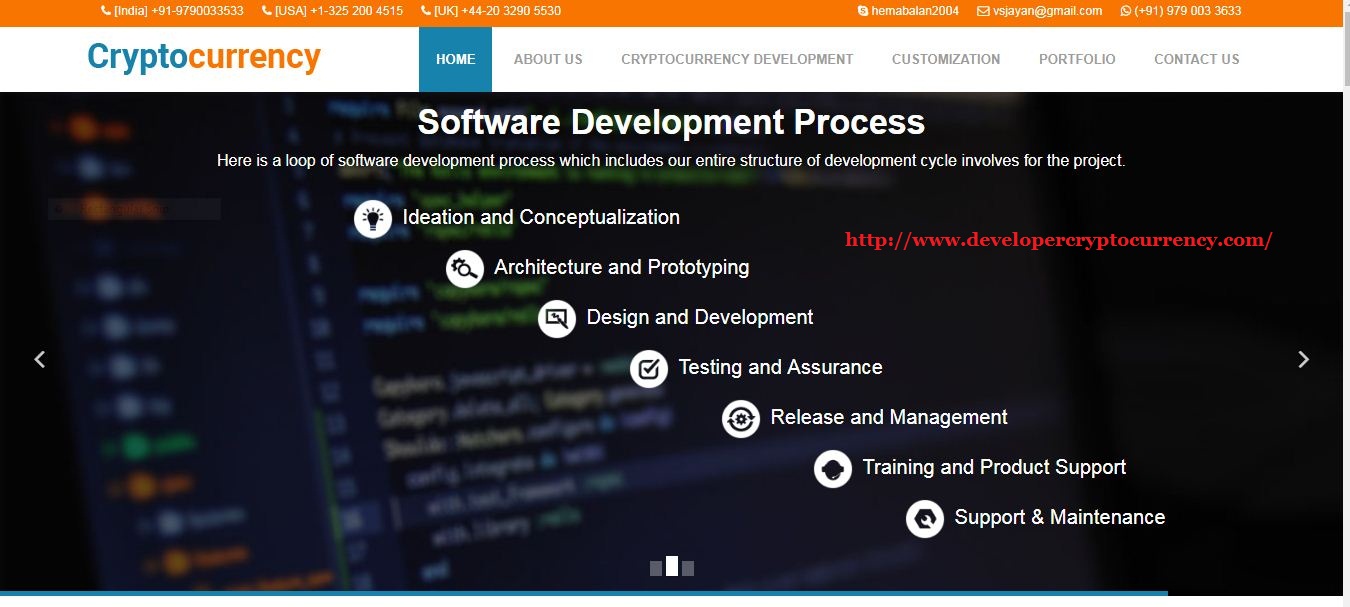Viewport: 1350px width, 607px height.
Task: Expand the next slide with right chevron arrow
Action: point(1304,358)
